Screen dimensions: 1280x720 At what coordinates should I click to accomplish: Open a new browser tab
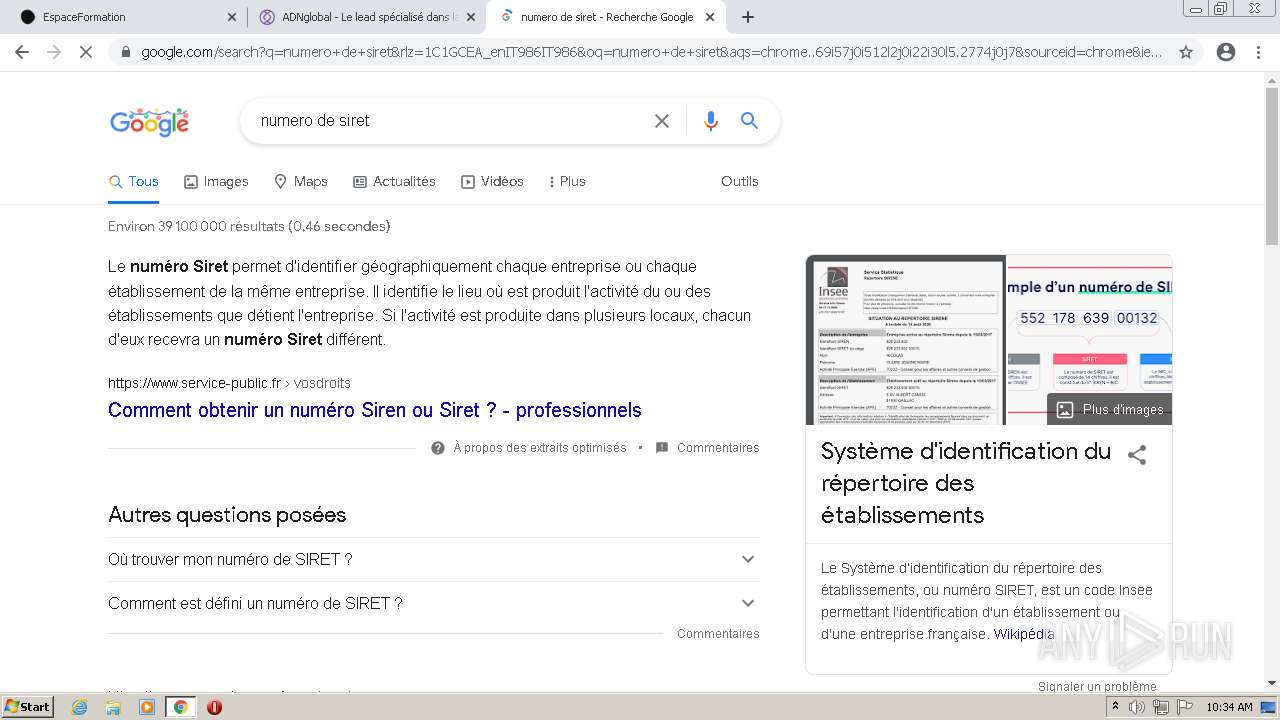click(748, 17)
